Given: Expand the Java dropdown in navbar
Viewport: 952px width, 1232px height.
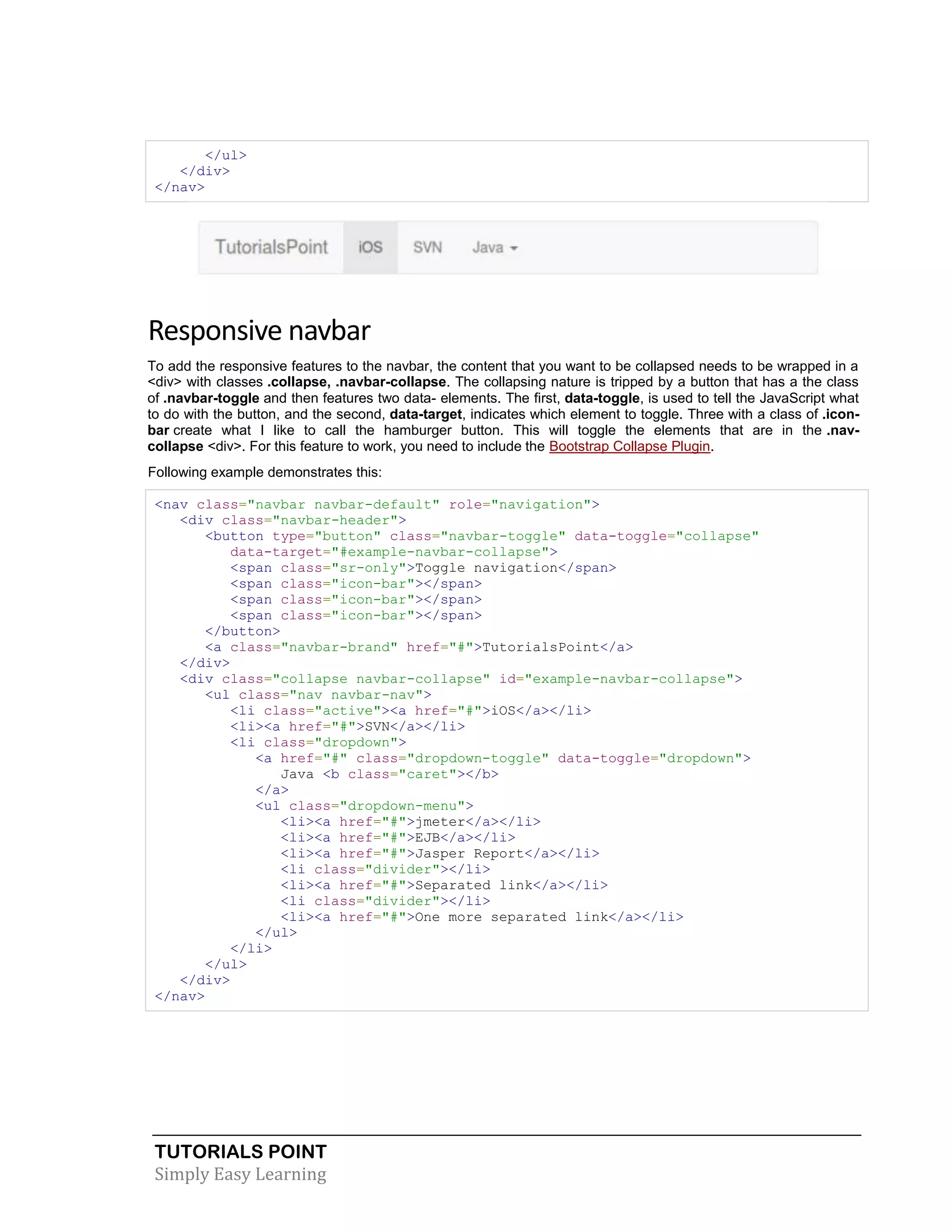Looking at the screenshot, I should click(x=495, y=248).
